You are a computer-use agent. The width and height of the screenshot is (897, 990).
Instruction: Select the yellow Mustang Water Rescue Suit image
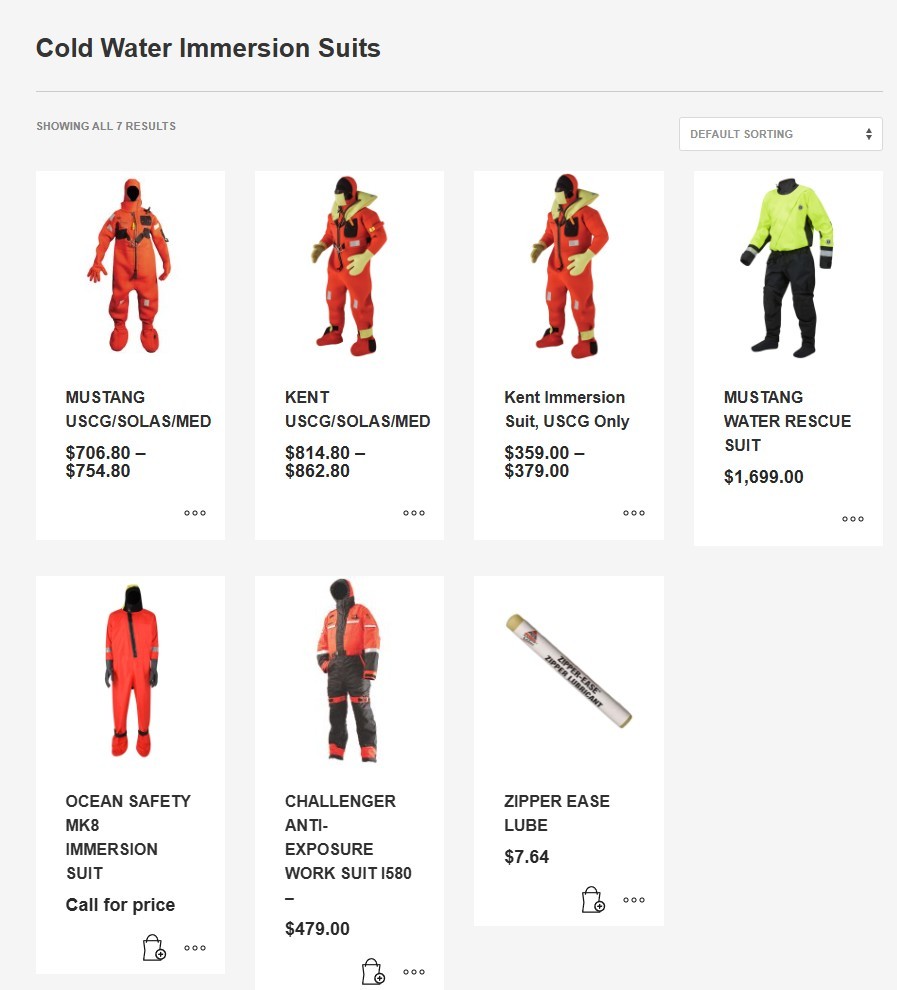tap(788, 266)
